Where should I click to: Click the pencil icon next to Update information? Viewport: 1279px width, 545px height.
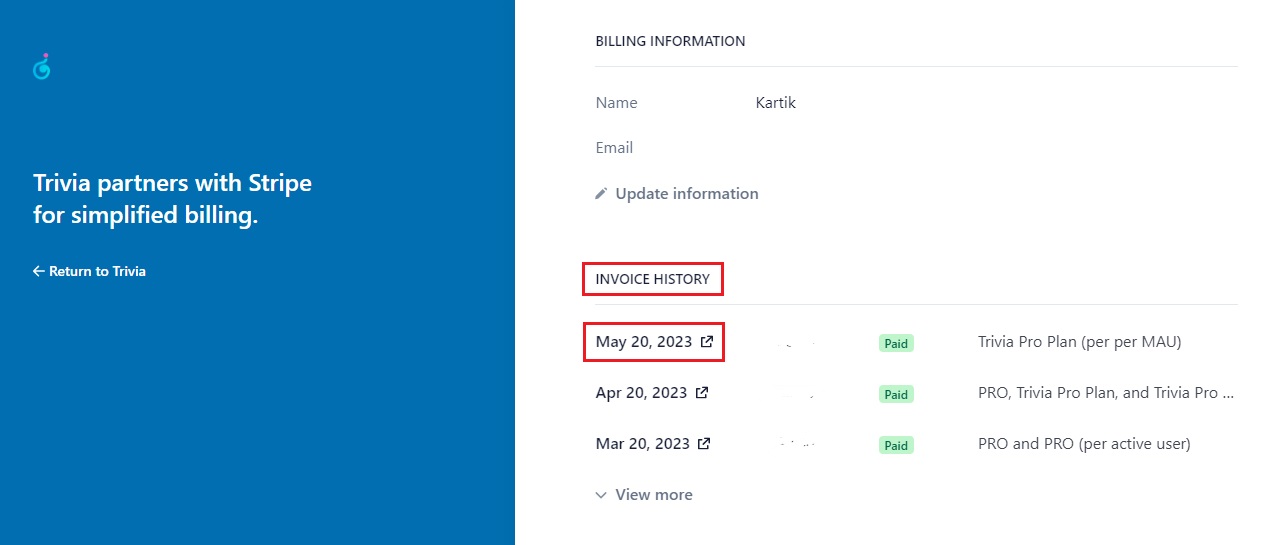601,193
